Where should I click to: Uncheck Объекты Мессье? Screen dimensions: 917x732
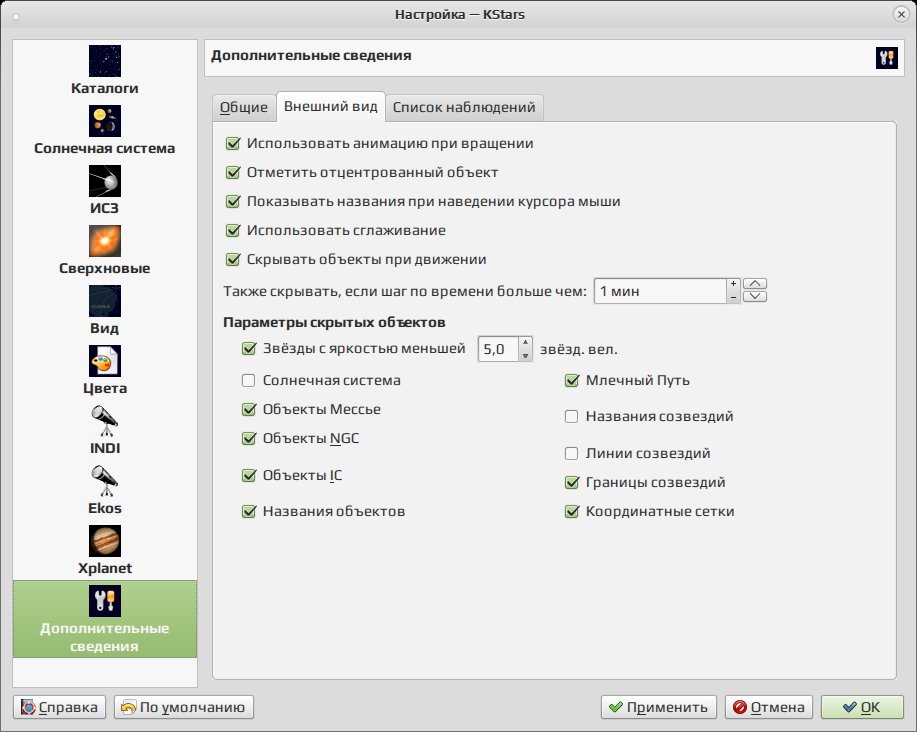click(249, 409)
